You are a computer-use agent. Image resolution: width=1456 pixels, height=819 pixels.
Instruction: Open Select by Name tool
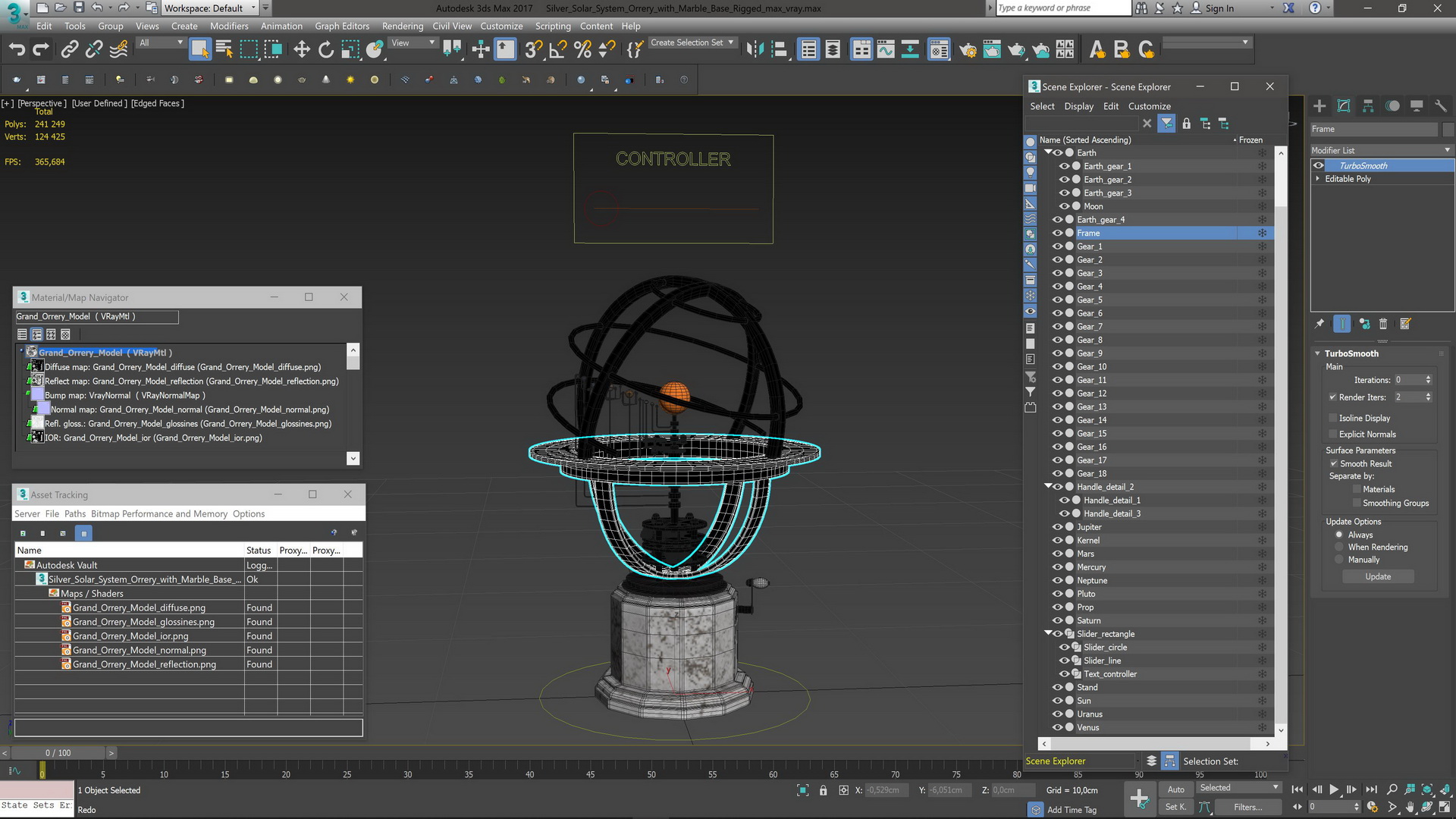tap(224, 50)
